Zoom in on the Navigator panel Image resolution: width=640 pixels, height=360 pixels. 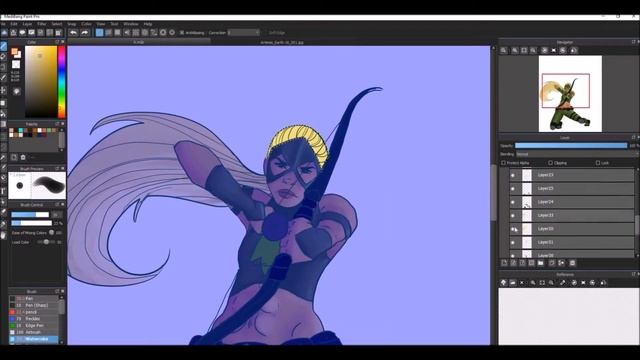point(515,50)
